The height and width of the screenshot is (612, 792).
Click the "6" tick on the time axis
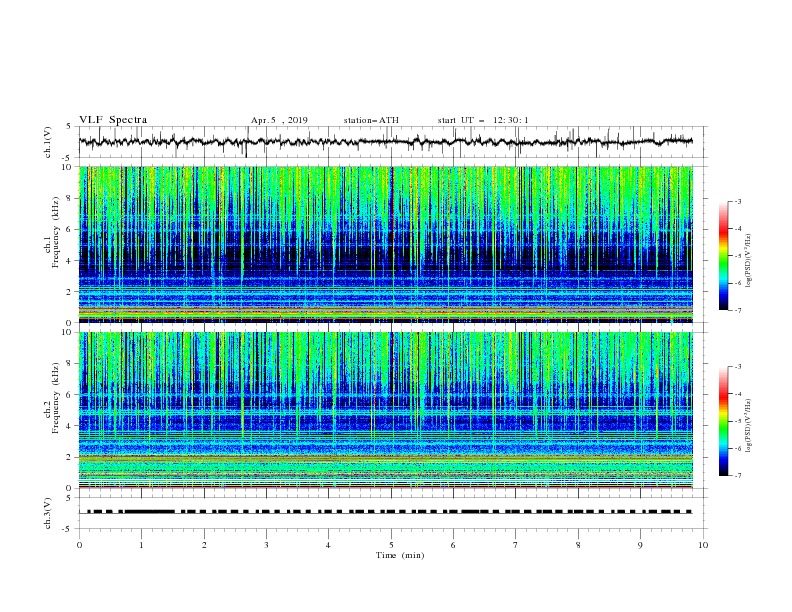coord(453,545)
